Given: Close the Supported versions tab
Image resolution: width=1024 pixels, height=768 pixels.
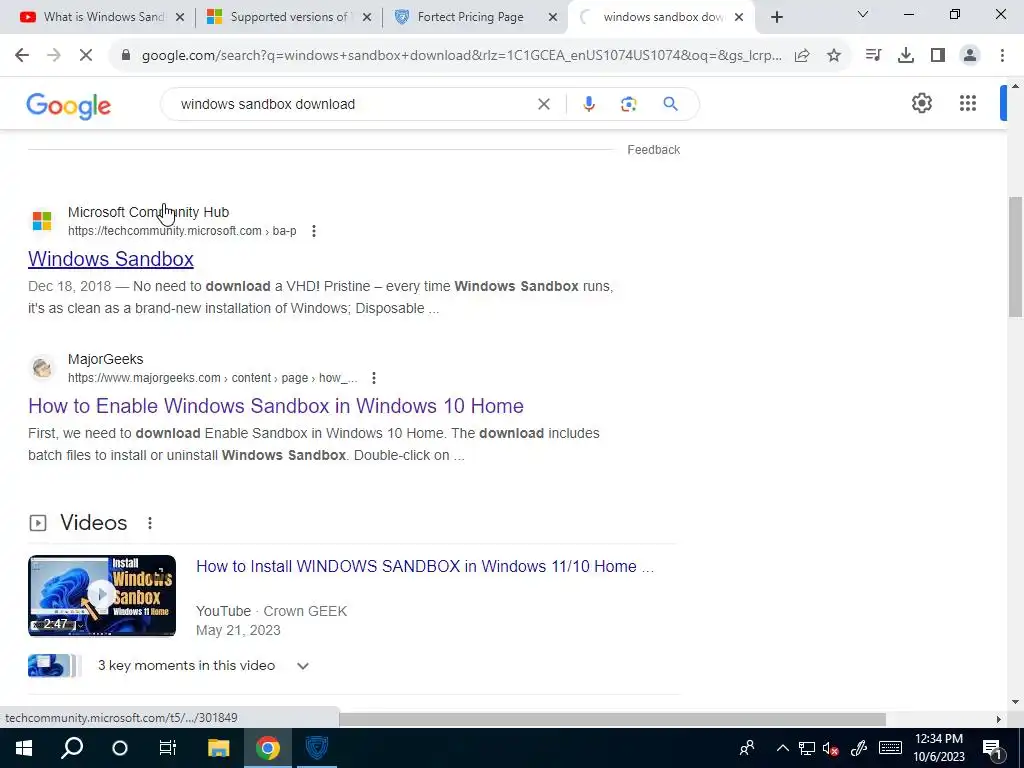Looking at the screenshot, I should (x=367, y=17).
